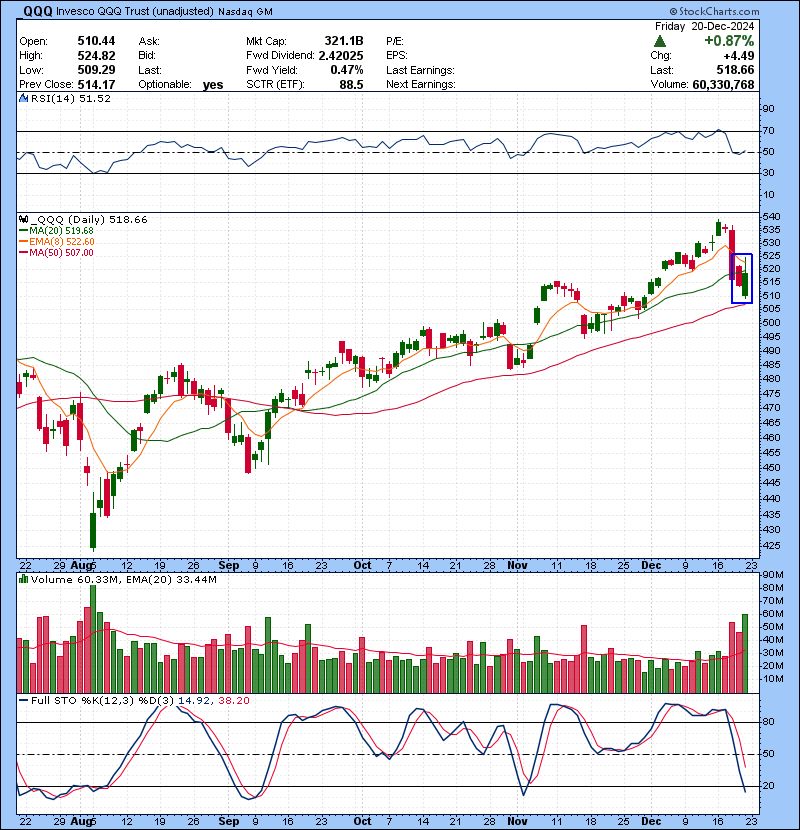Click the blue rectangle highlighting recent candles

pyautogui.click(x=742, y=277)
